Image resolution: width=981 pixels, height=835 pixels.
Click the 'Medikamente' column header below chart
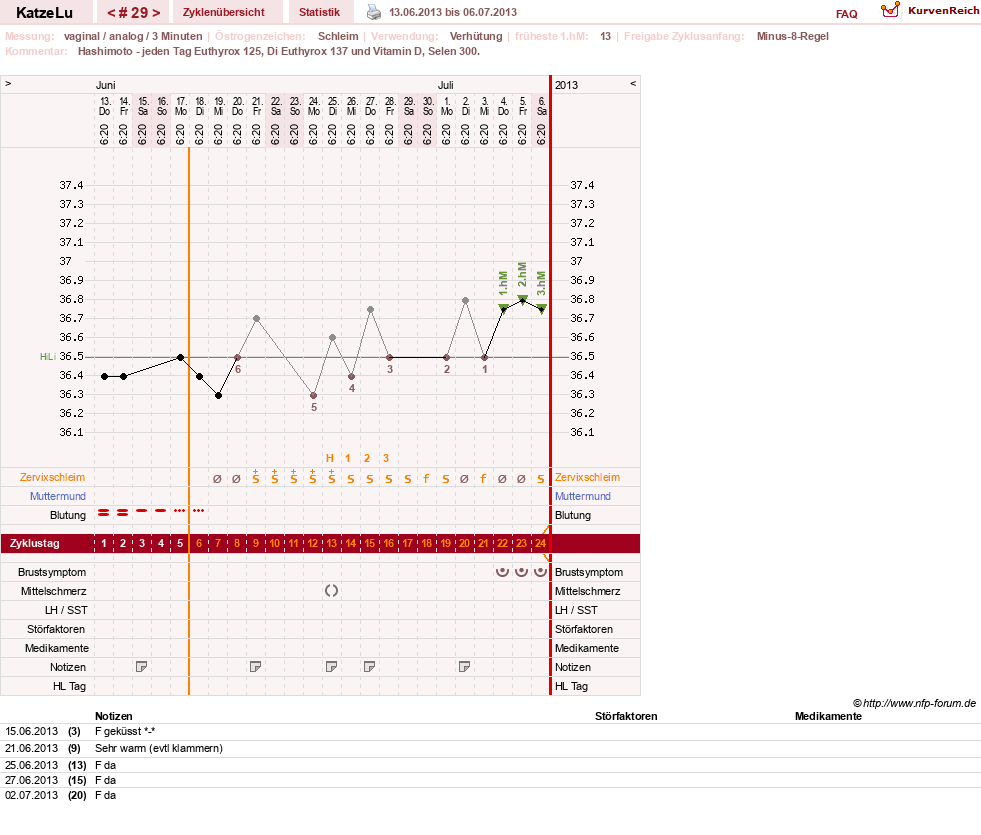pos(828,716)
